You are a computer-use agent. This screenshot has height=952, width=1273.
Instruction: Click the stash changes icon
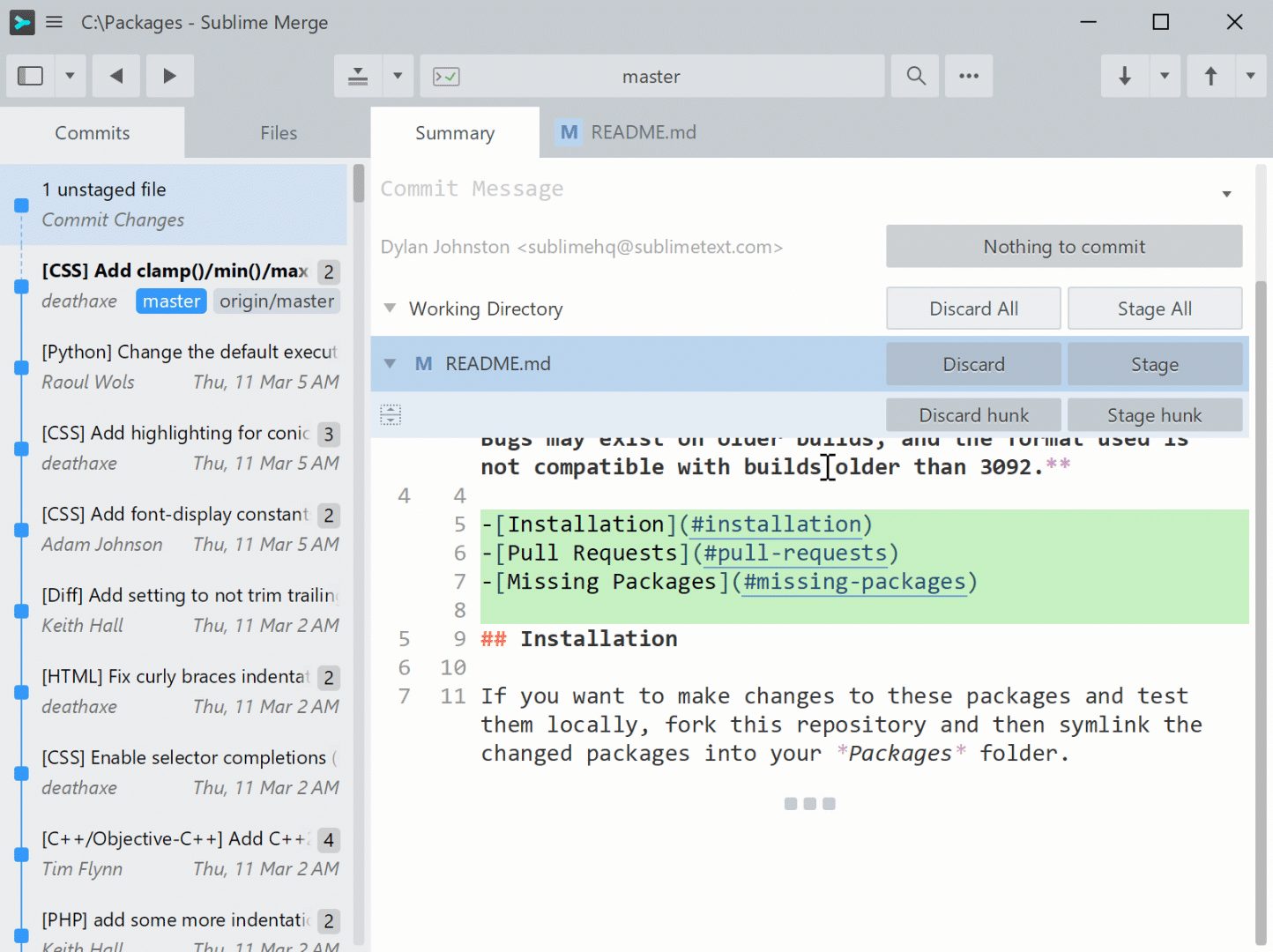358,76
